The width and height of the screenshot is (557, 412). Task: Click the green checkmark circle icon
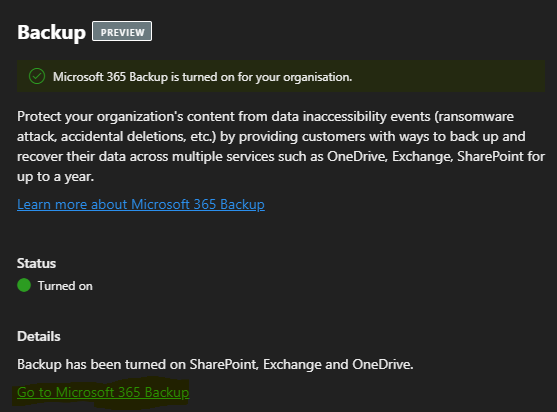(x=37, y=76)
